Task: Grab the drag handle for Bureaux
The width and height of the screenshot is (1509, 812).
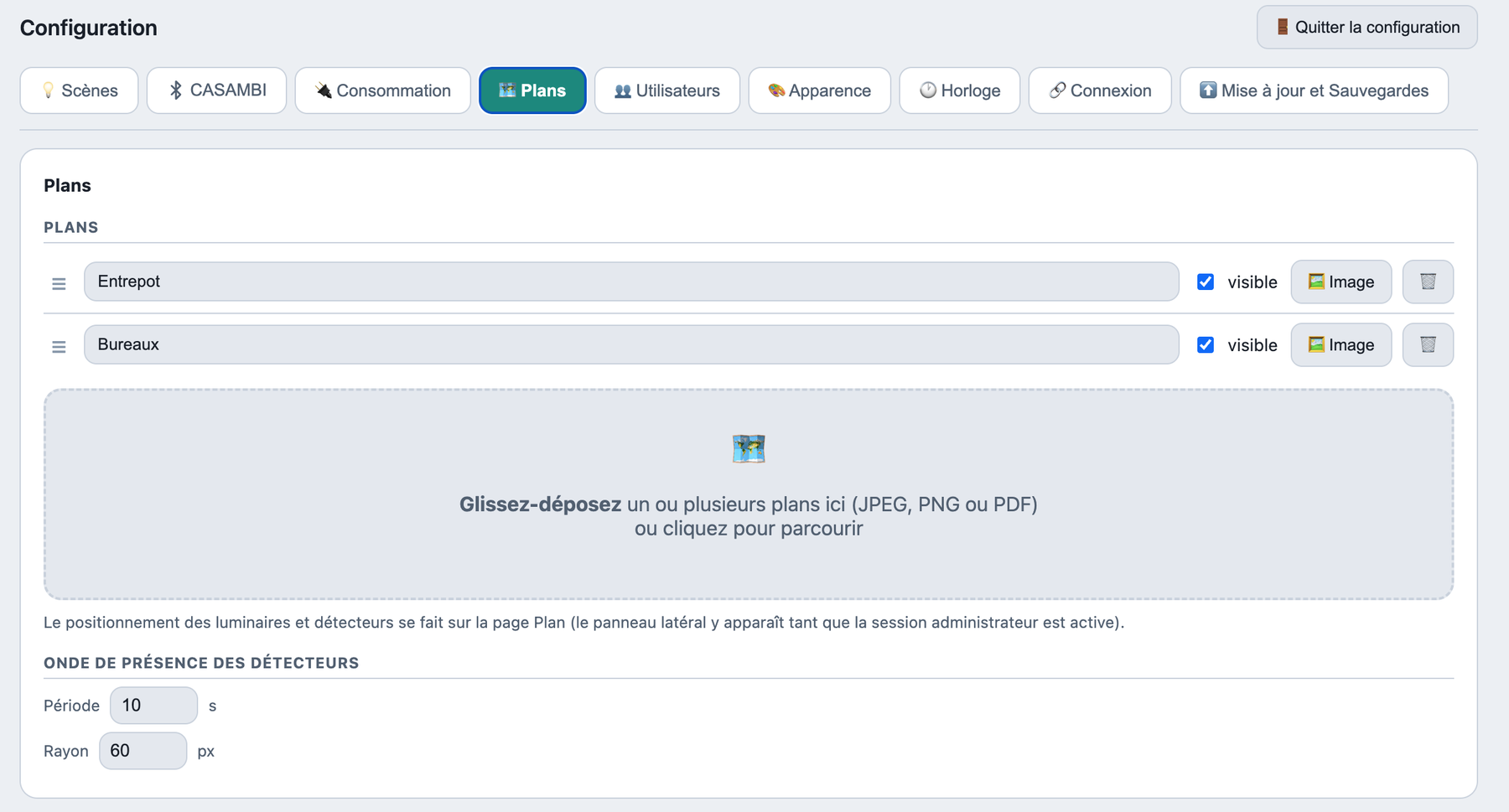Action: coord(59,346)
